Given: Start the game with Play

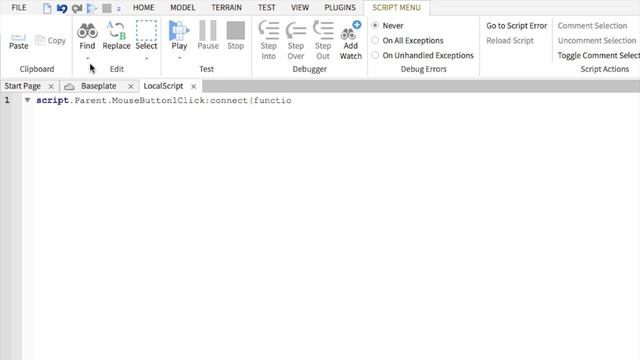Looking at the screenshot, I should click(179, 36).
